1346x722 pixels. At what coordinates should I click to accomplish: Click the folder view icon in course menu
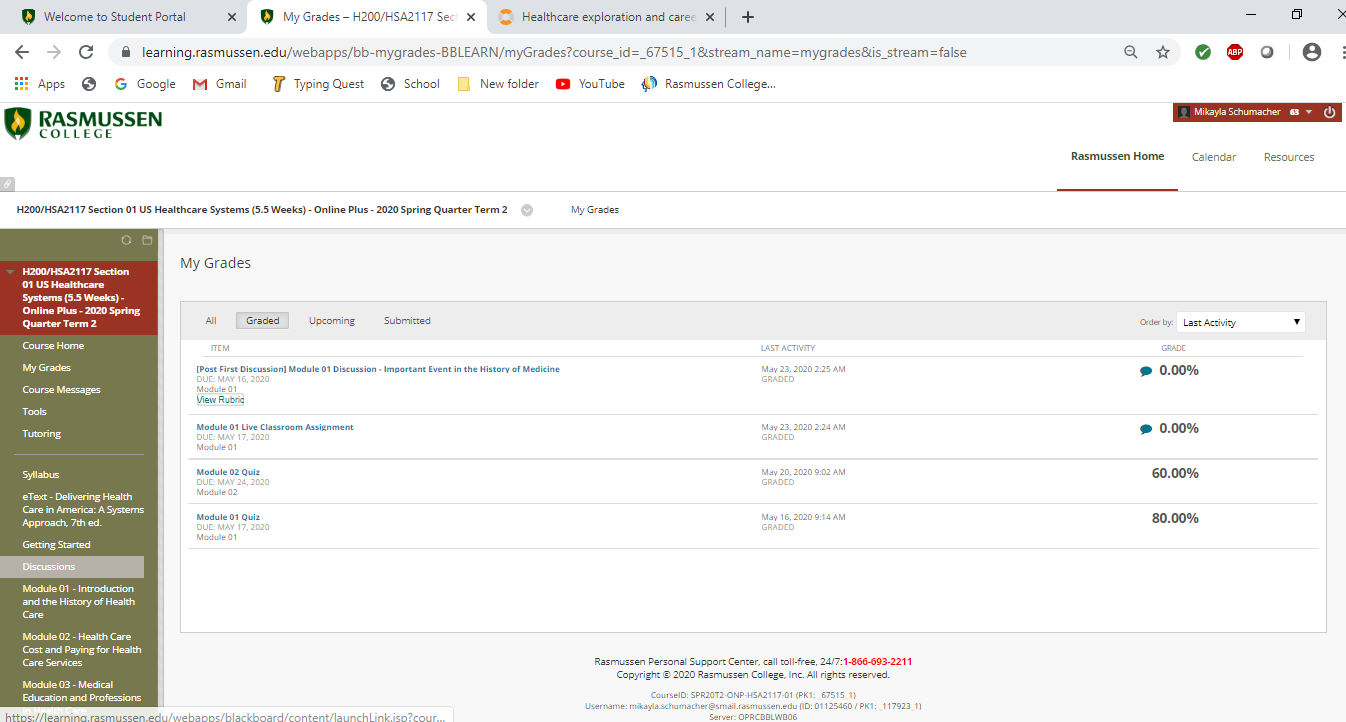pos(147,240)
